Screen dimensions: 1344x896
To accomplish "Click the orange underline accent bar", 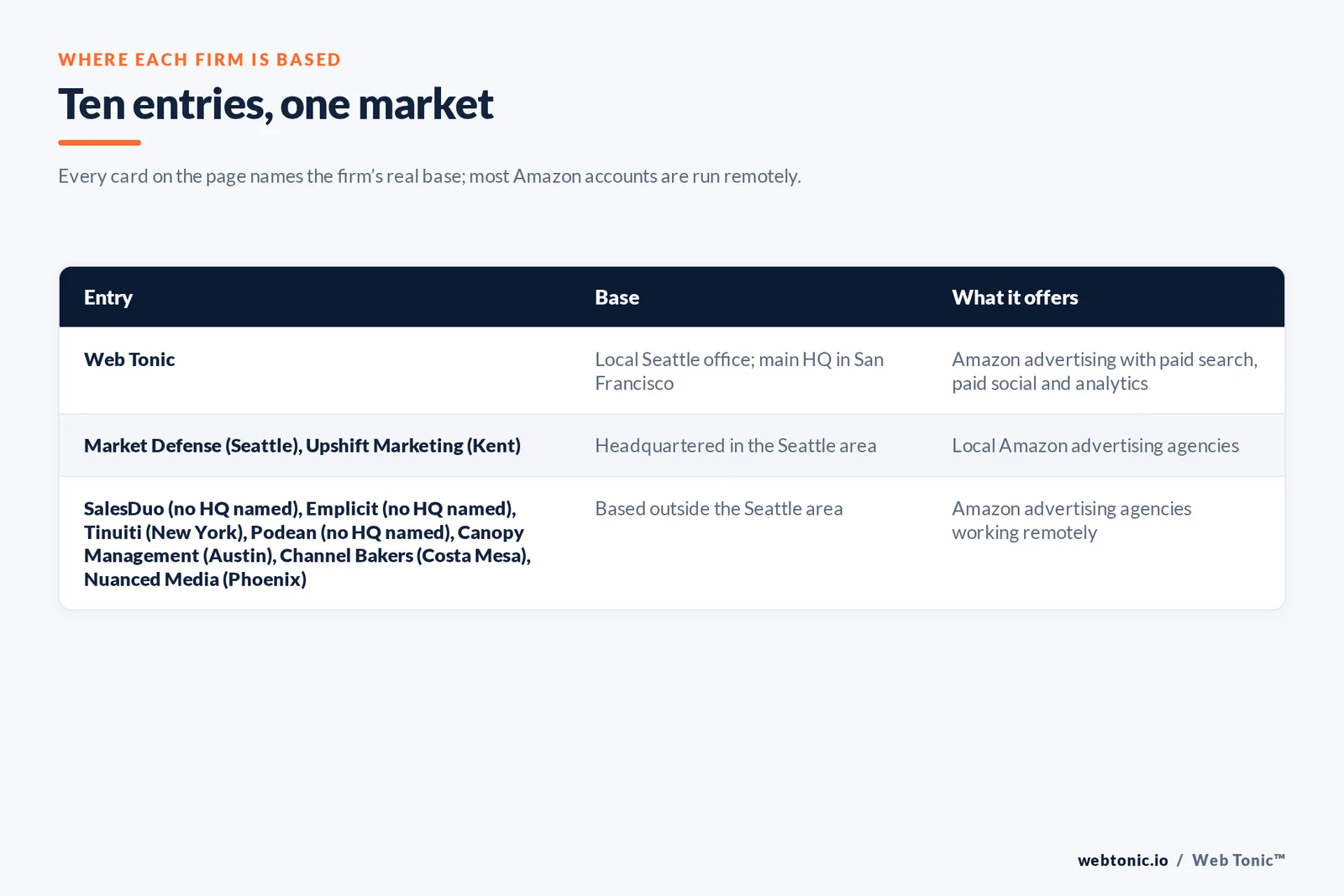I will (99, 143).
